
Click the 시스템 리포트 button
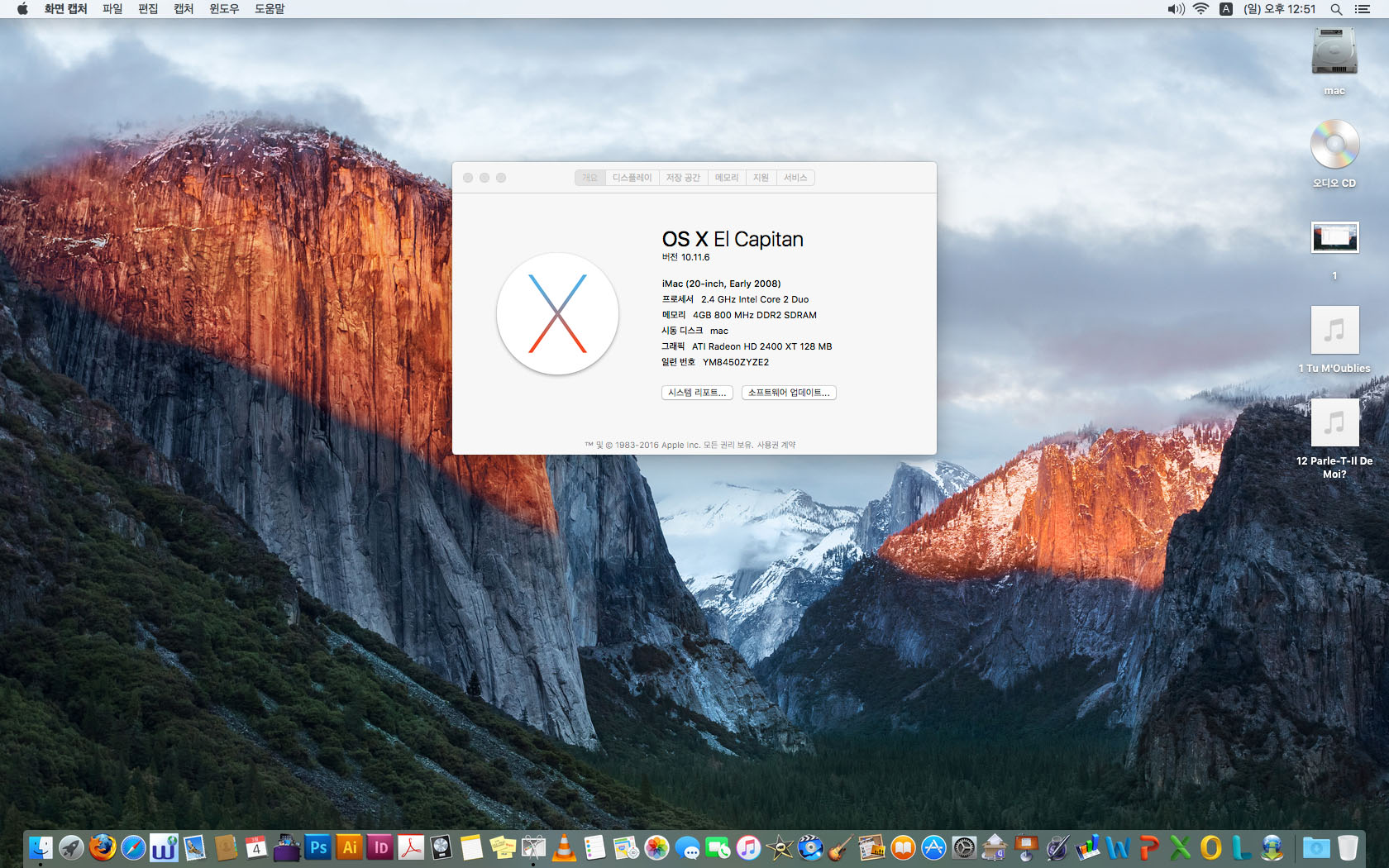[697, 393]
